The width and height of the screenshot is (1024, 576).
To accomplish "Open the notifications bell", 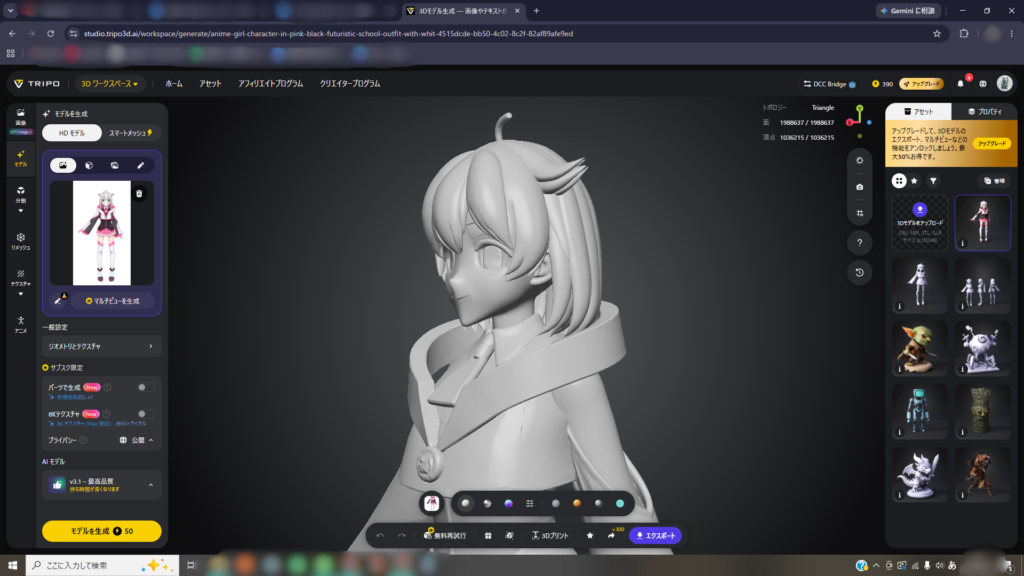I will click(960, 84).
